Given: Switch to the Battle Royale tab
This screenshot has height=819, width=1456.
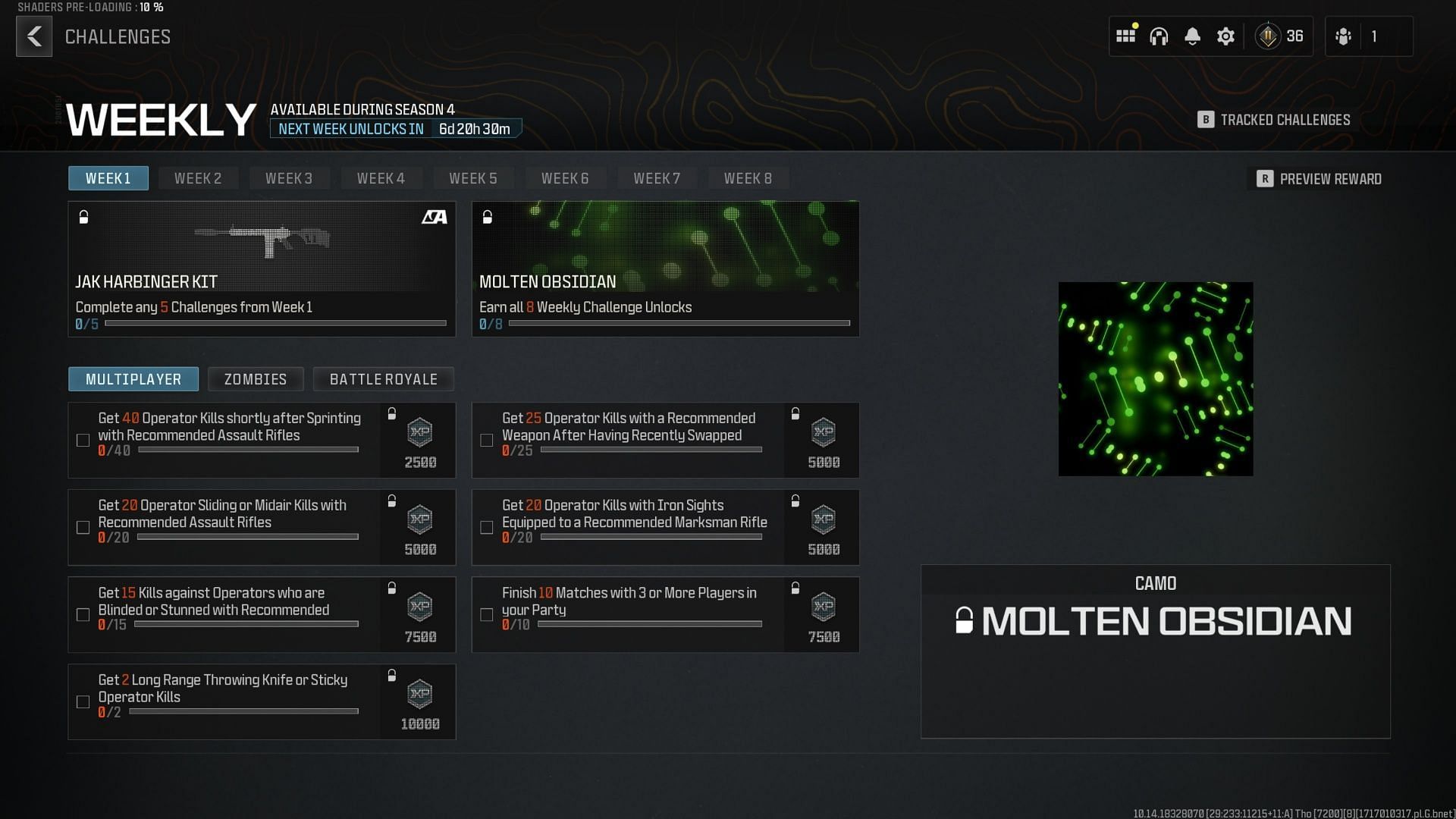Looking at the screenshot, I should click(383, 379).
